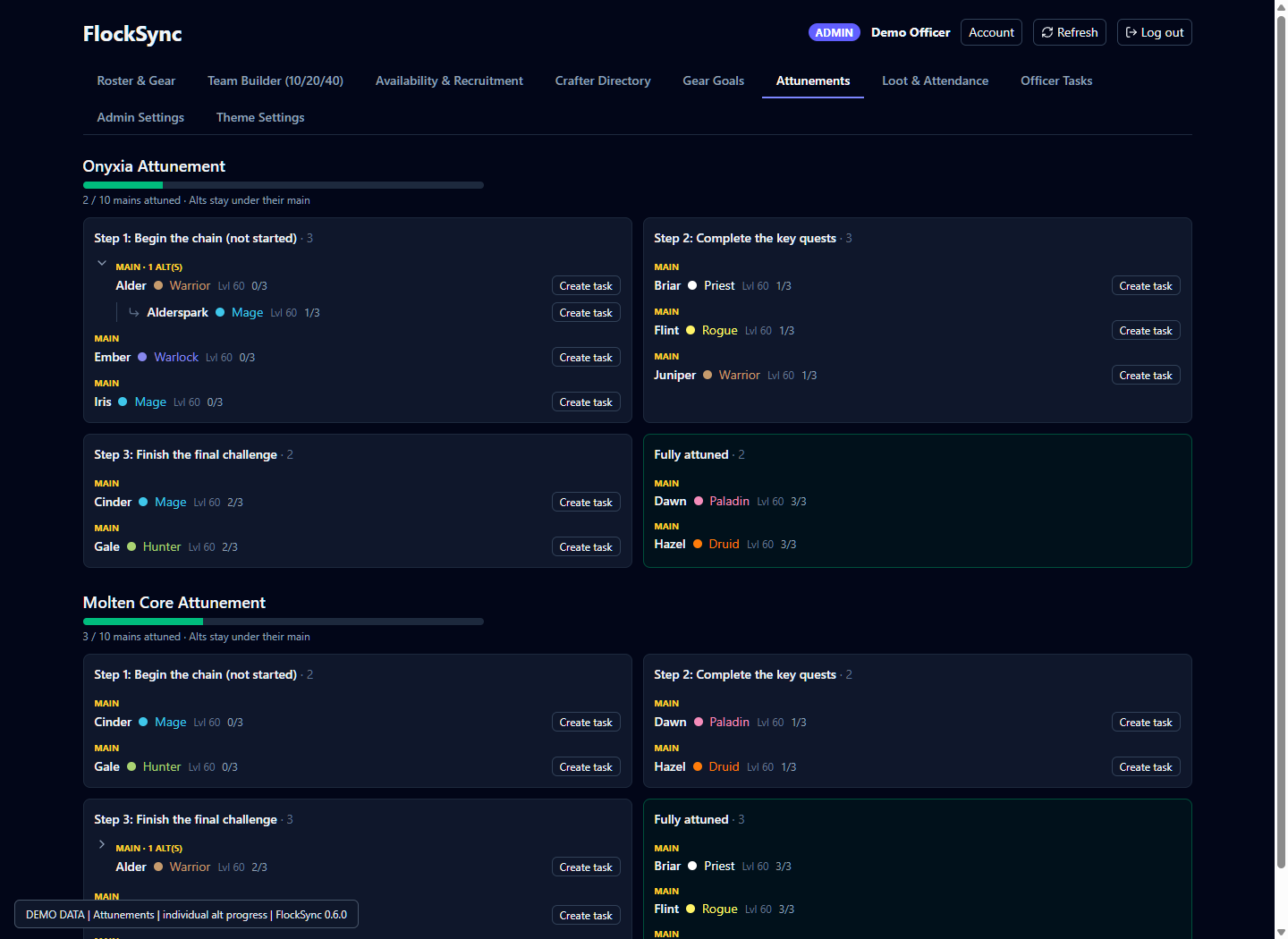Create task for Flint the Rogue in Onyxia

1146,331
